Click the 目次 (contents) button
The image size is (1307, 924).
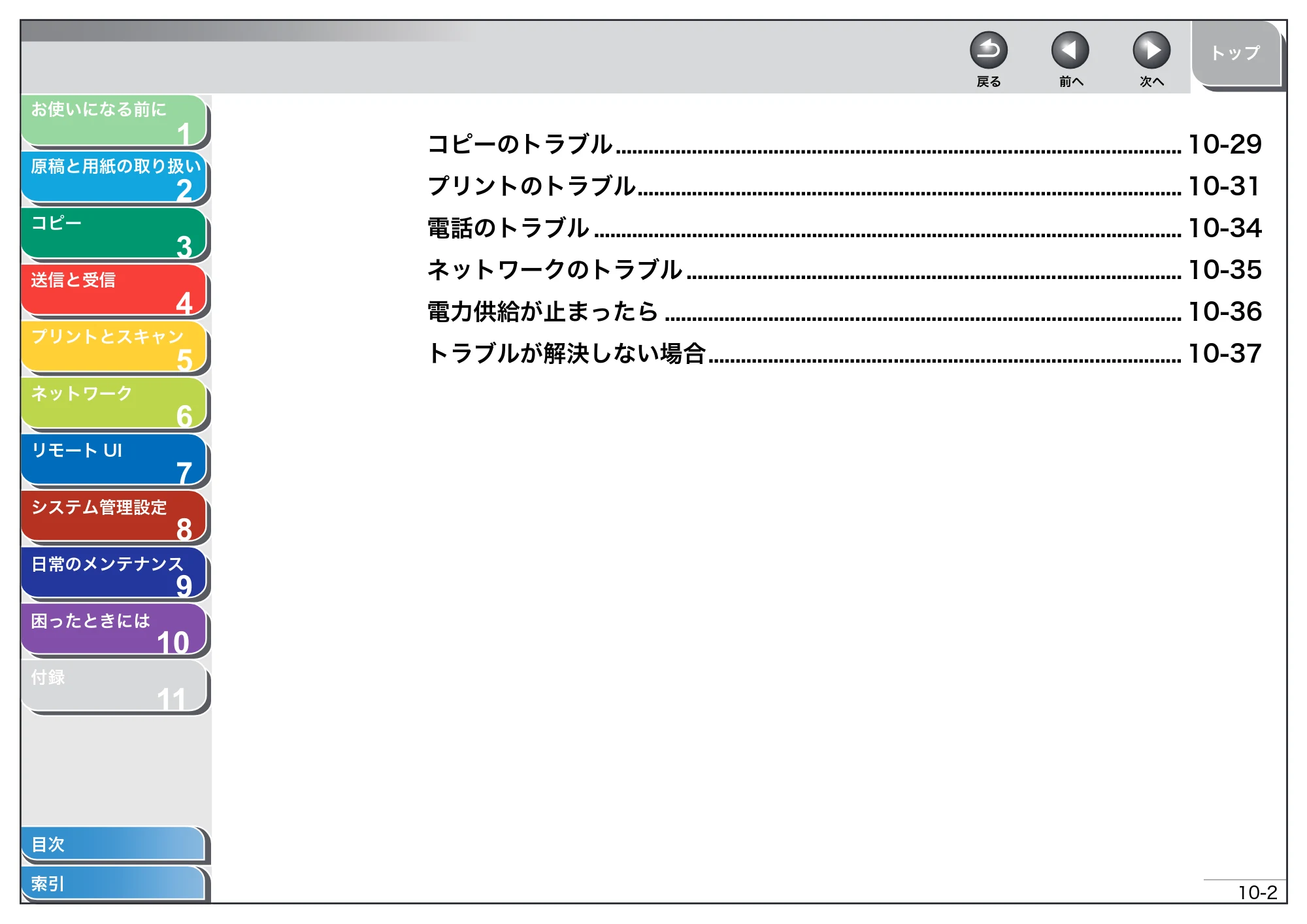coord(113,844)
